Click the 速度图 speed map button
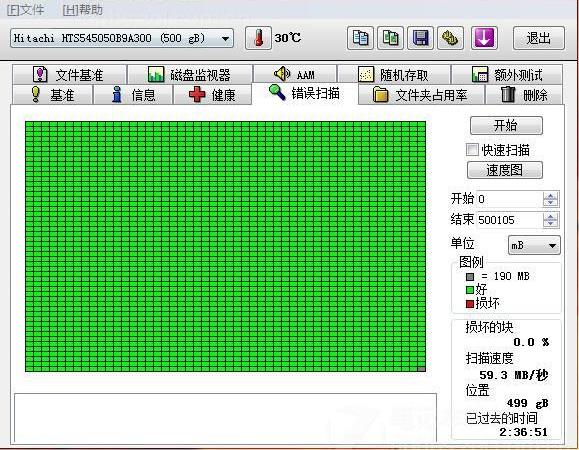Image resolution: width=579 pixels, height=450 pixels. (505, 170)
